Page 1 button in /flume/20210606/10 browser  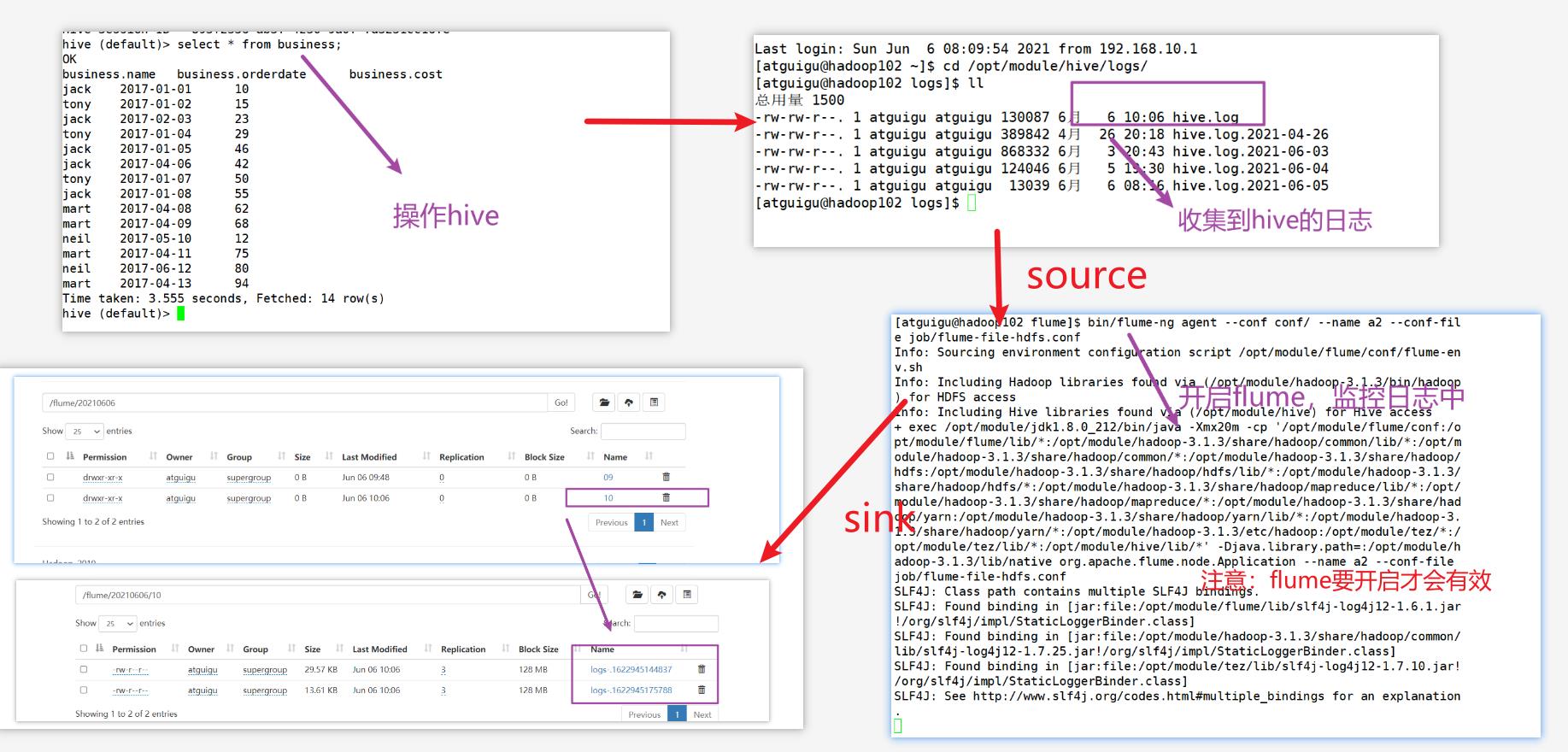678,714
